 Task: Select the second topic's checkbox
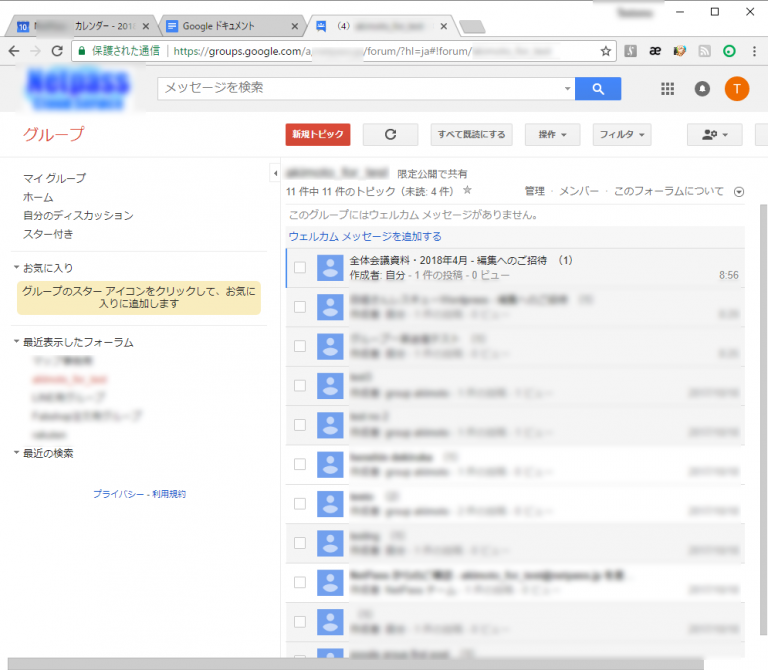(300, 306)
